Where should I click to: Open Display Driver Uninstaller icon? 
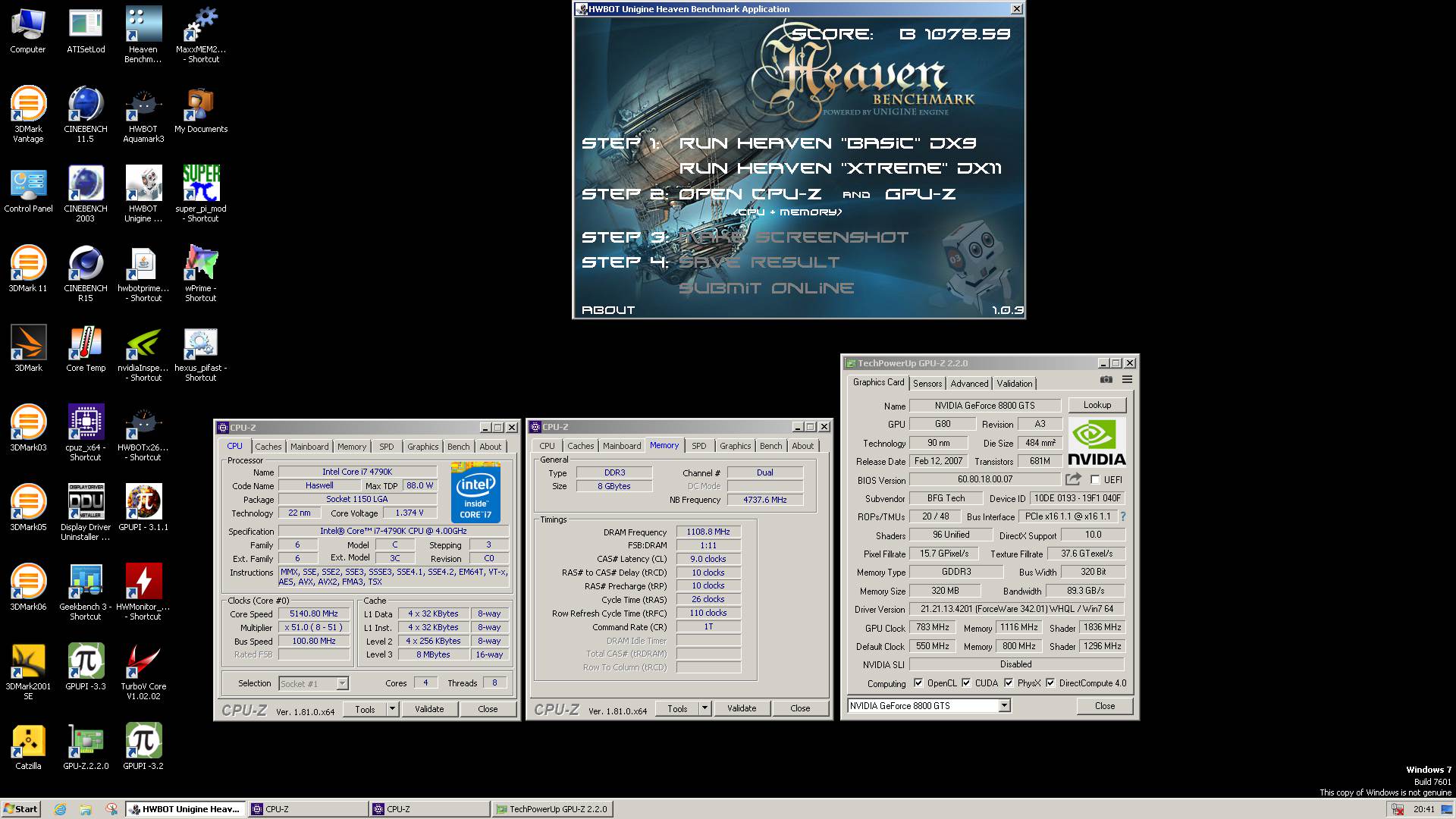point(86,513)
